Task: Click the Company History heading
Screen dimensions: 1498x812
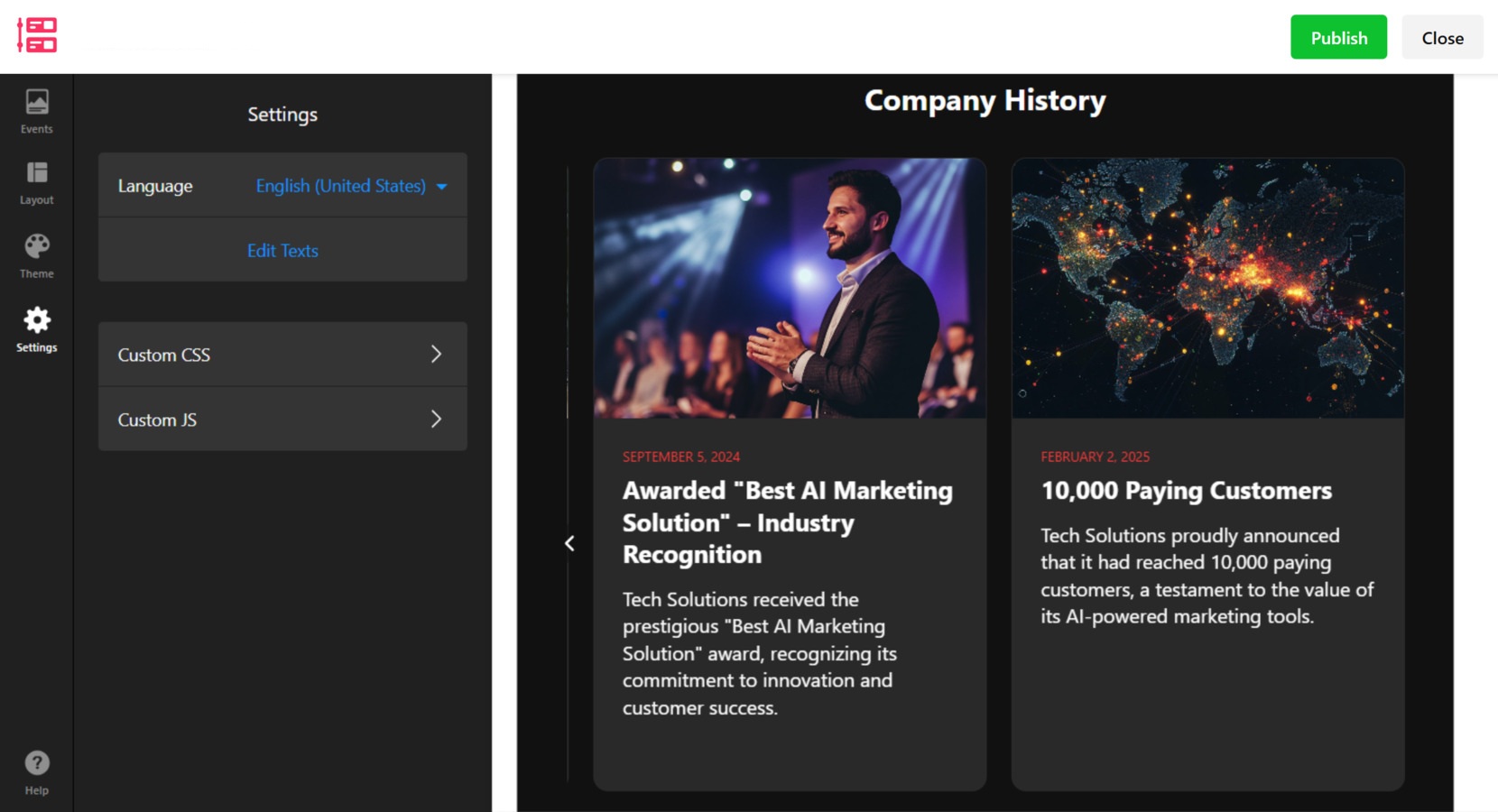Action: [x=985, y=100]
